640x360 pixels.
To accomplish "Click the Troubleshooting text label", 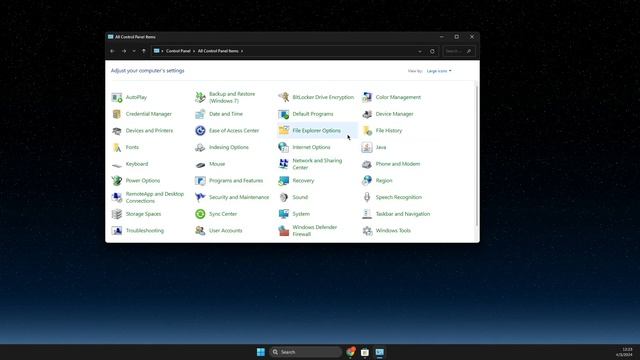I will click(144, 231).
